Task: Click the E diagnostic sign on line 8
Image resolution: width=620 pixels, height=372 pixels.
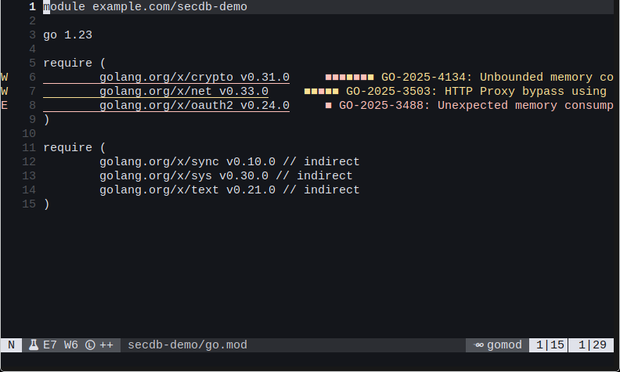Action: coord(4,105)
